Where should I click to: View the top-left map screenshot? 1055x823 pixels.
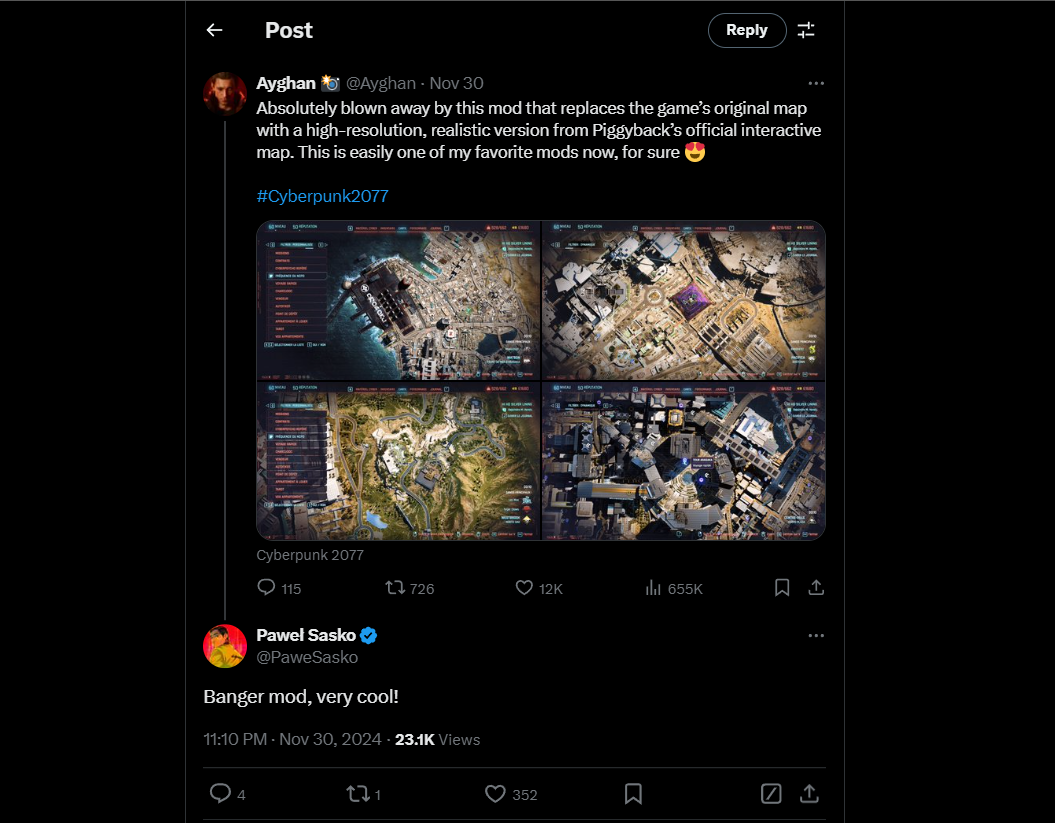[398, 300]
